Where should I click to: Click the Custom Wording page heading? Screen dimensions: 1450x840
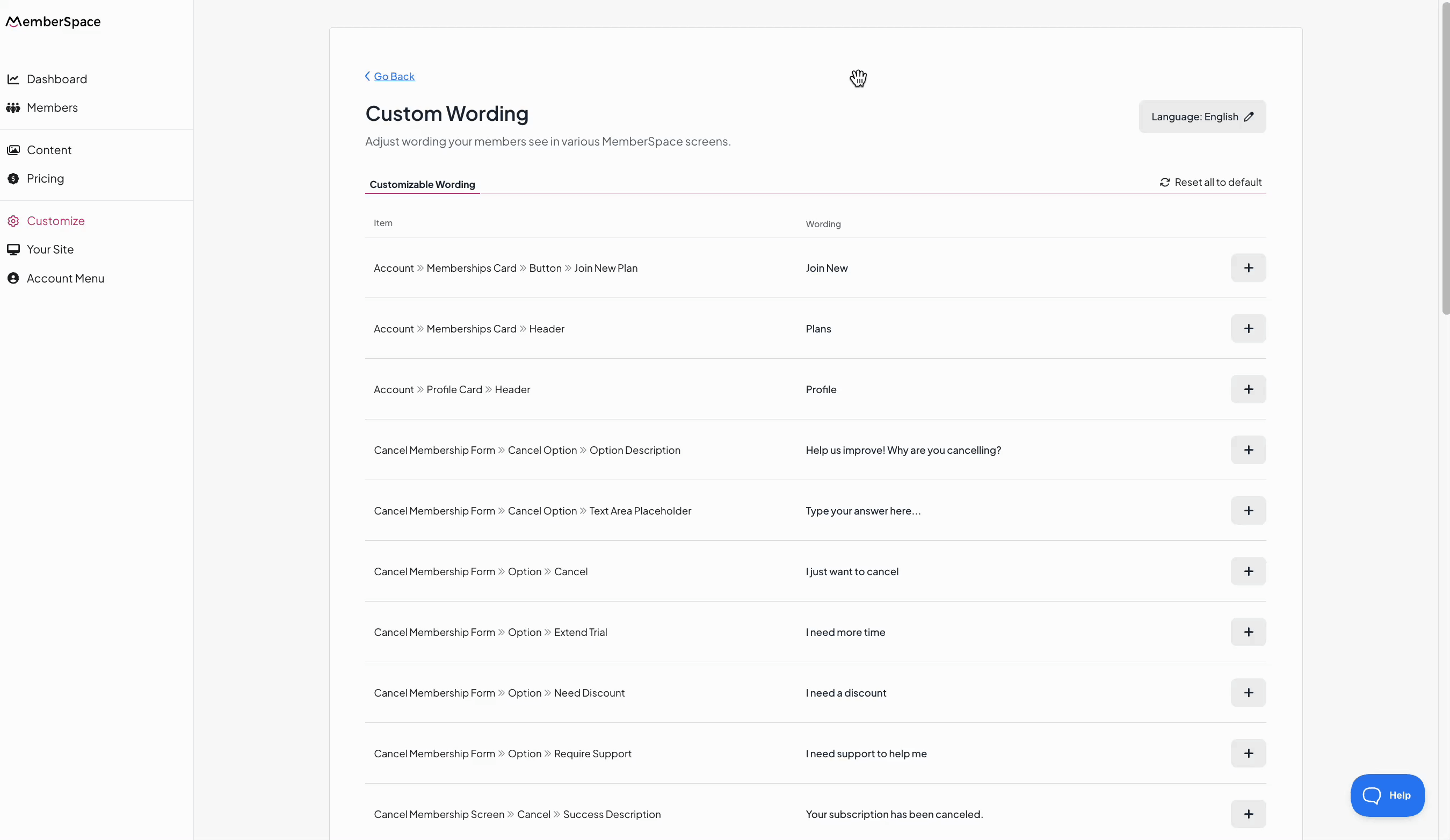pos(446,113)
